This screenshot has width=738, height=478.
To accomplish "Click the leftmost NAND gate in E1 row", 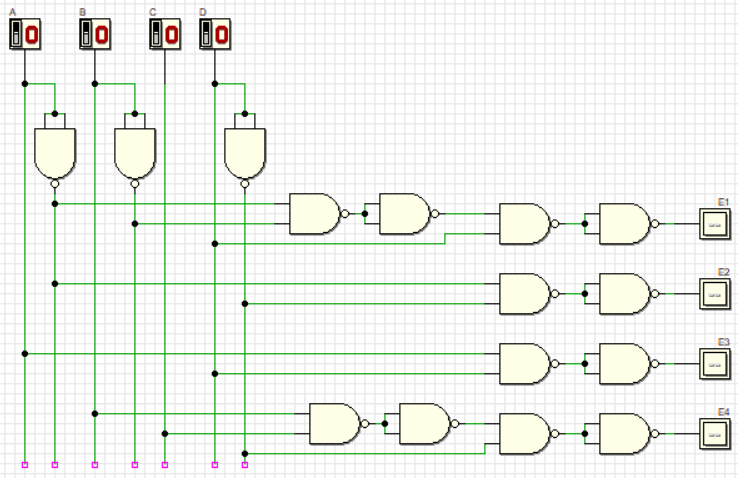I will (313, 214).
